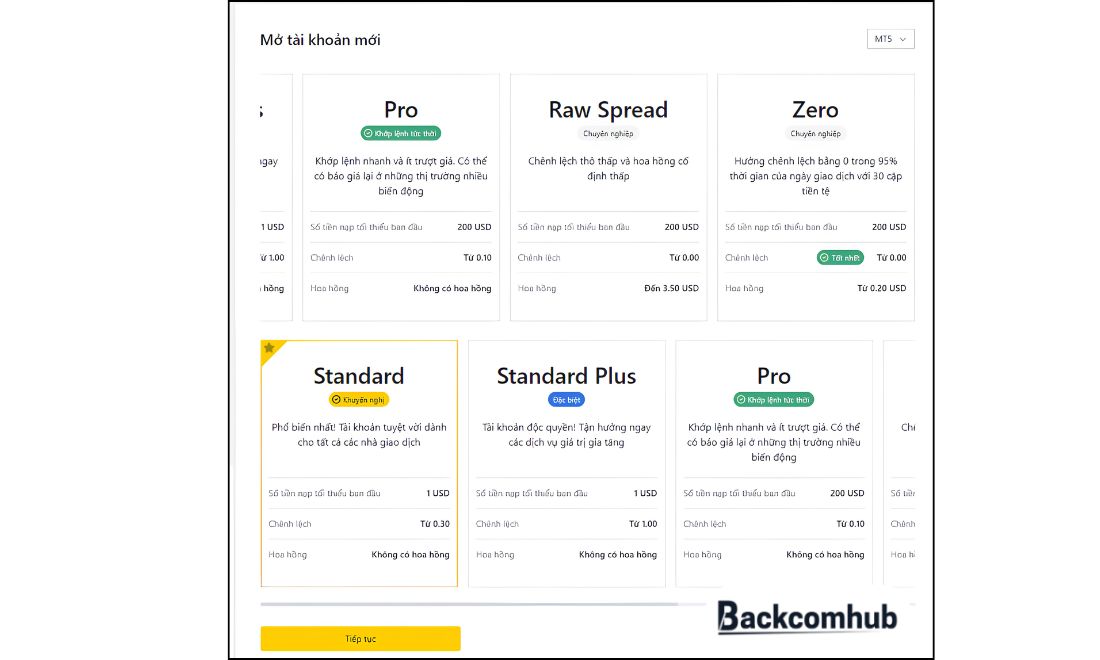Click the bottom Pro card's Khớp lệnh tức thời badge
The width and height of the screenshot is (1100, 660).
(774, 400)
